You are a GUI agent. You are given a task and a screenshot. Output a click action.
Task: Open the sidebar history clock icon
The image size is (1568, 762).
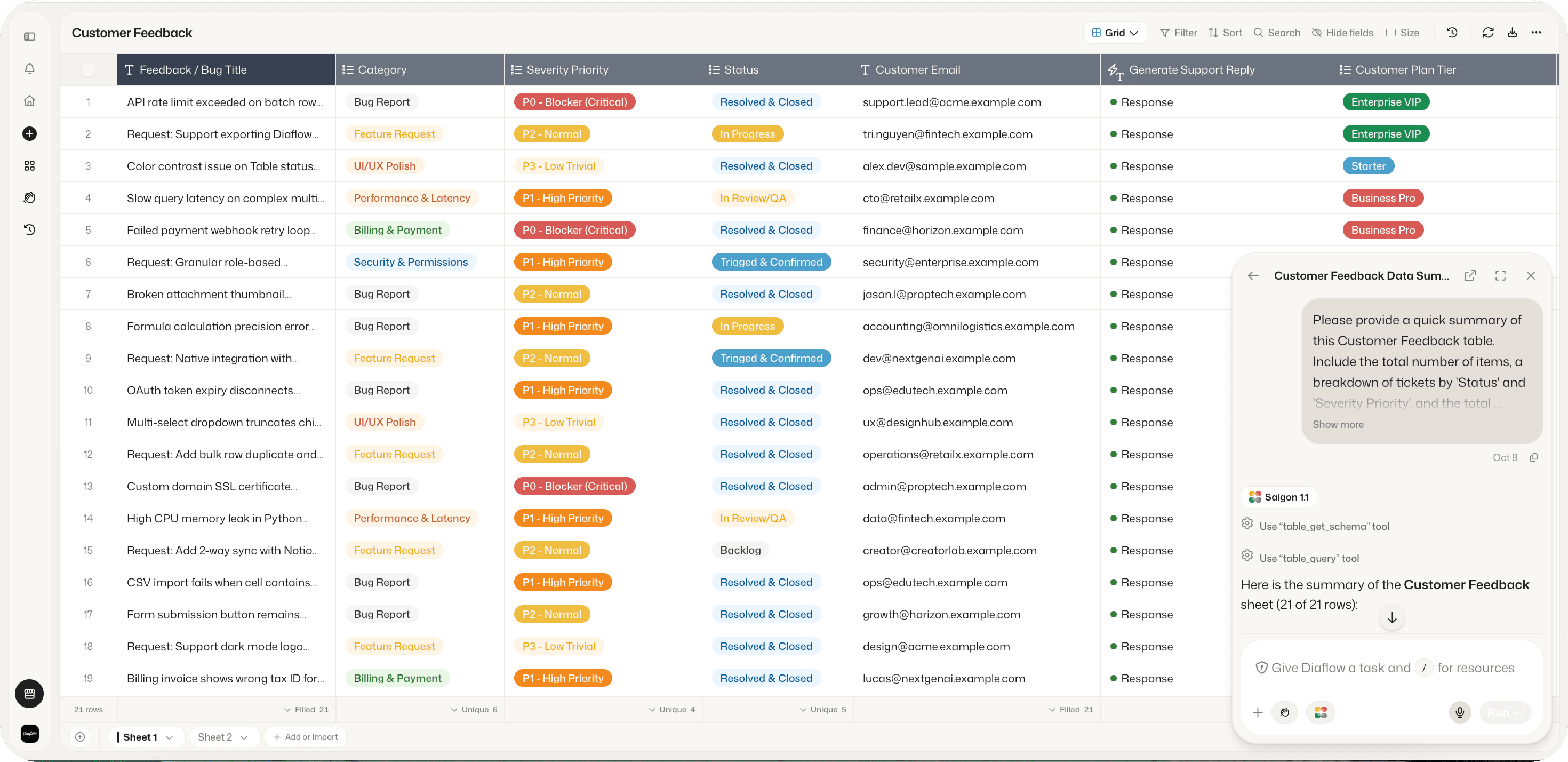tap(29, 229)
